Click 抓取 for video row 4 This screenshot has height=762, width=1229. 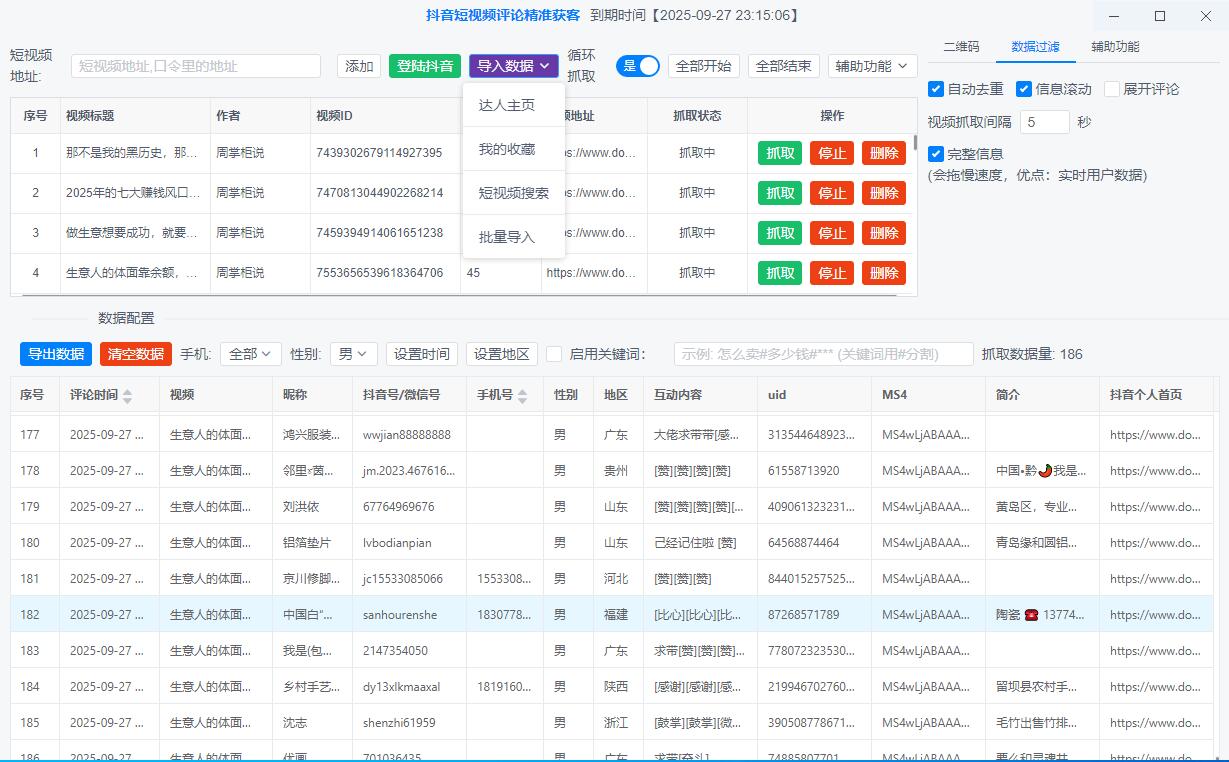(x=780, y=273)
